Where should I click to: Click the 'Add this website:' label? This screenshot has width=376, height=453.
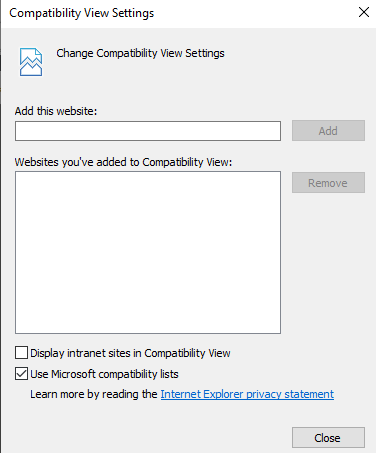(x=56, y=111)
